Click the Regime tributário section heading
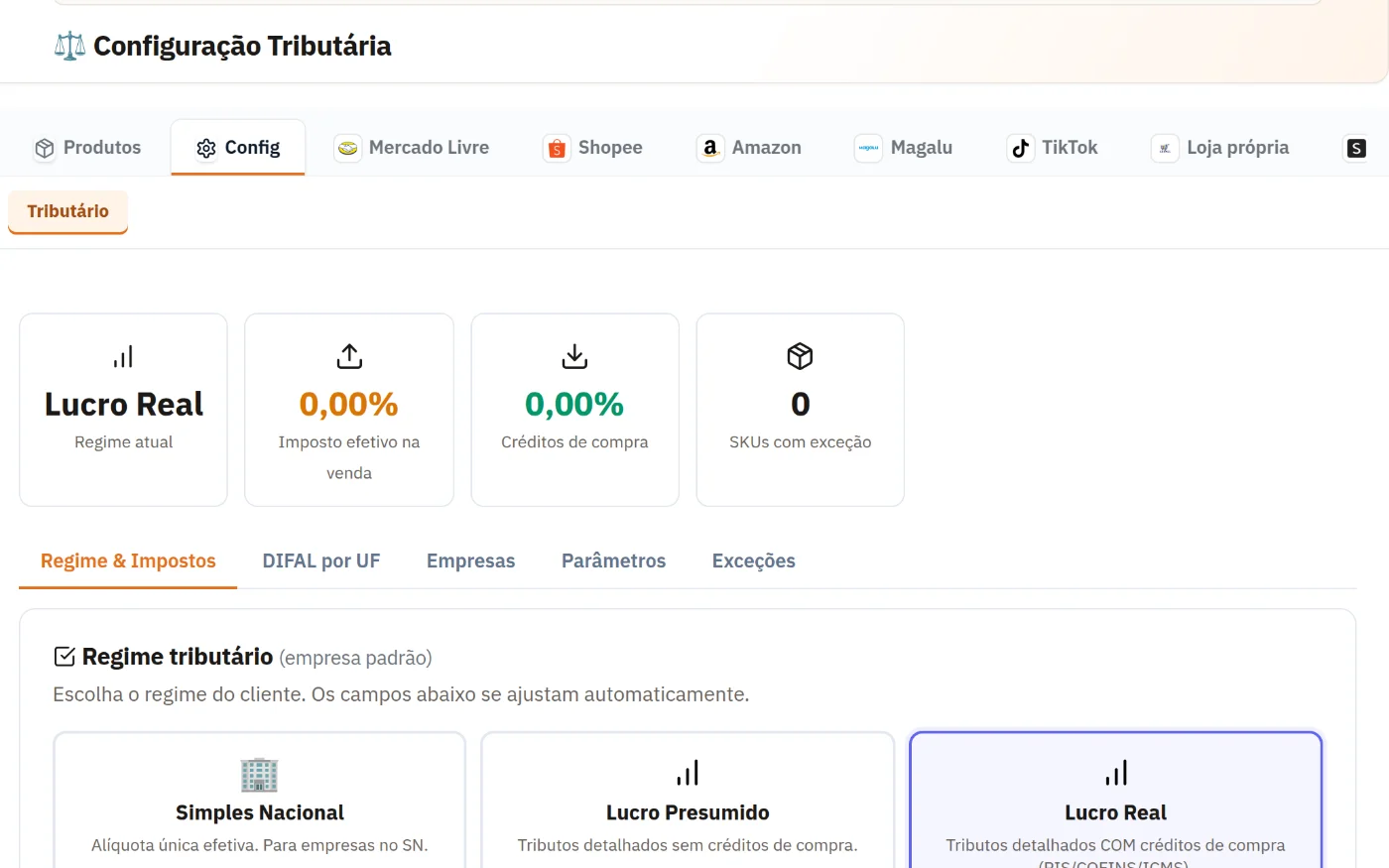1389x868 pixels. click(178, 657)
